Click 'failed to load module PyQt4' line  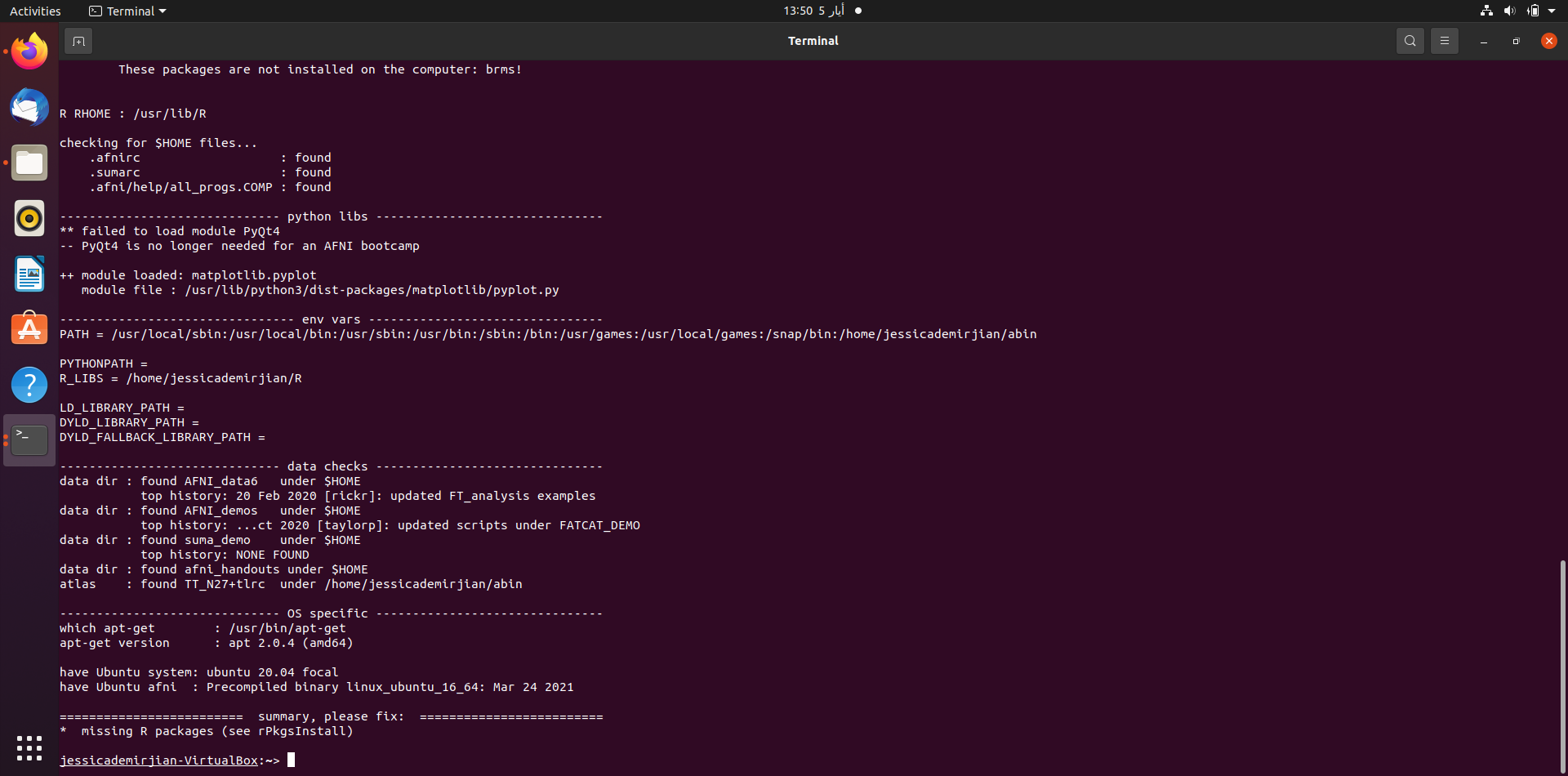pyautogui.click(x=170, y=231)
